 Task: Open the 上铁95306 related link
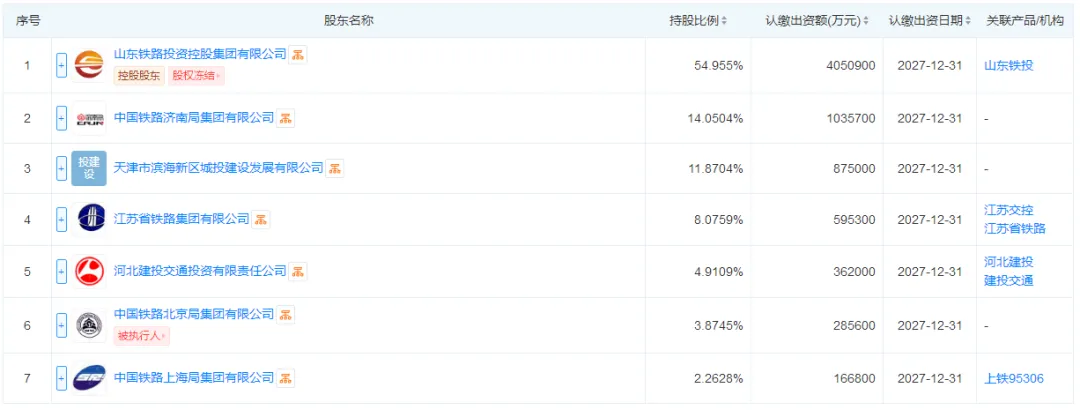click(1014, 378)
